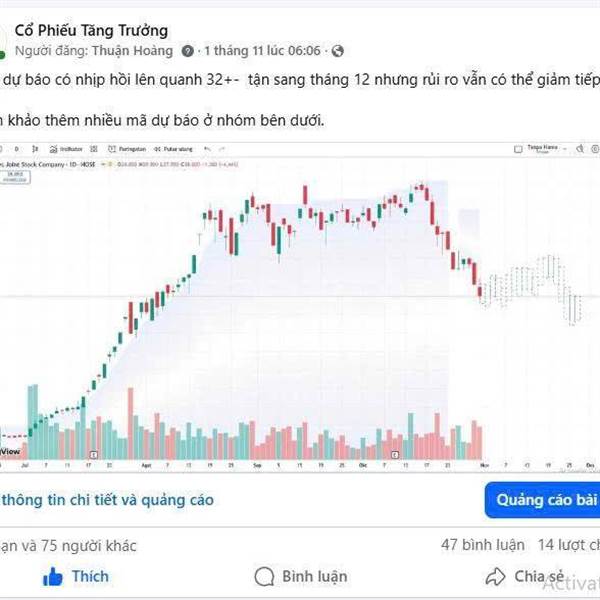This screenshot has width=600, height=600.
Task: Start Putar ulang replay mode
Action: pos(173,149)
